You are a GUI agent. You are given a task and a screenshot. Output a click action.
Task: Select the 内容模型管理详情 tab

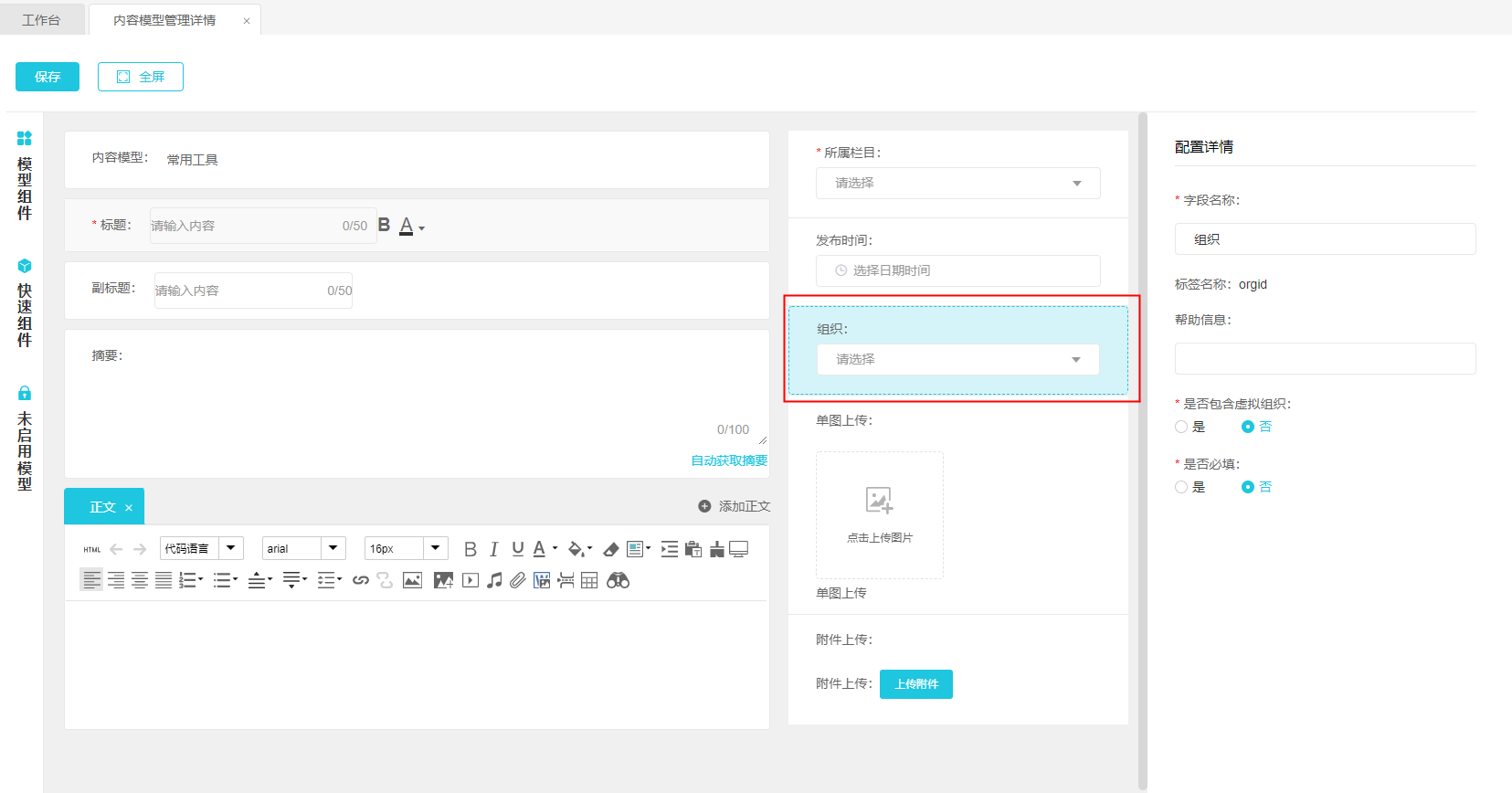tap(164, 20)
